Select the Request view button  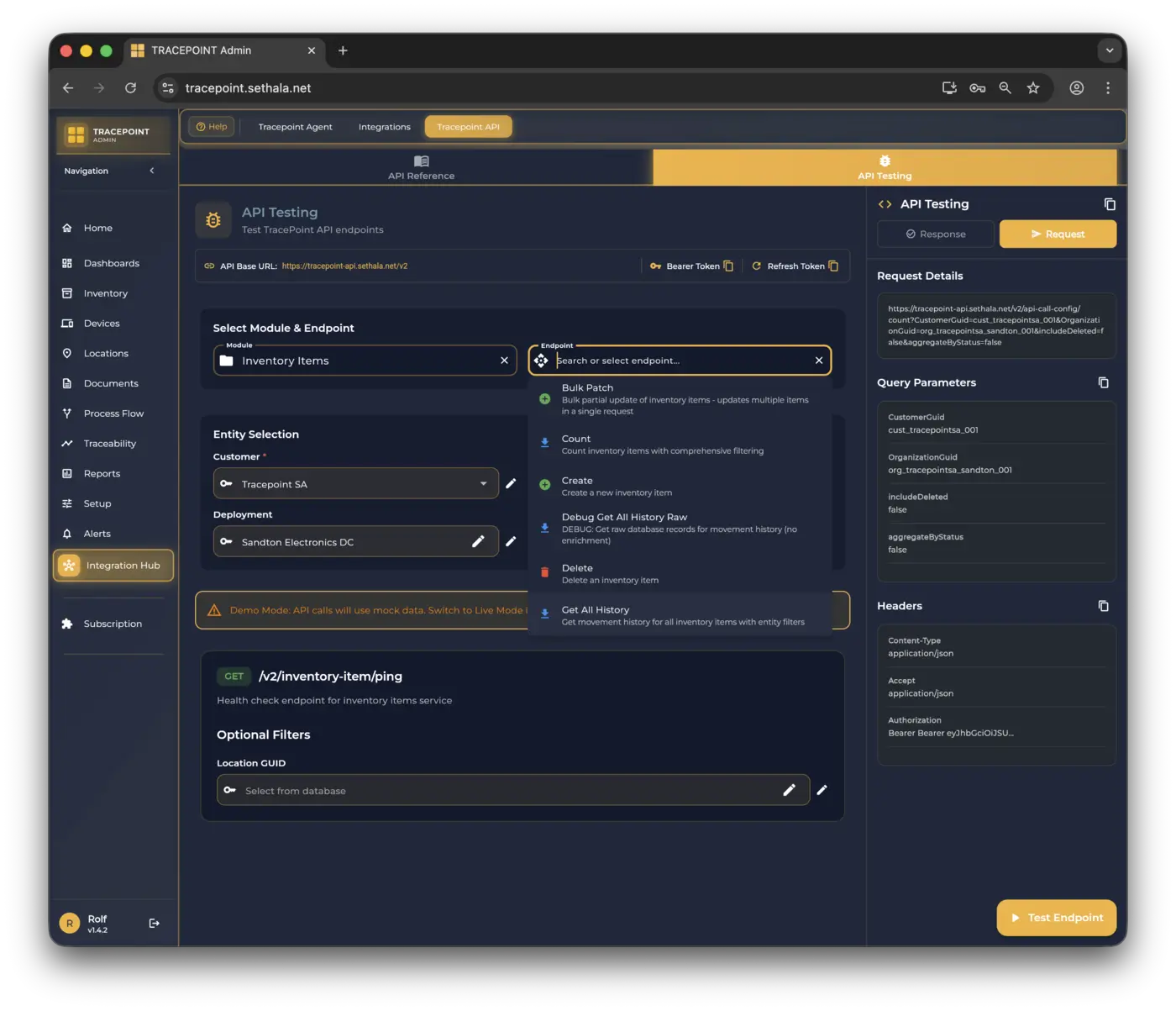click(1057, 234)
